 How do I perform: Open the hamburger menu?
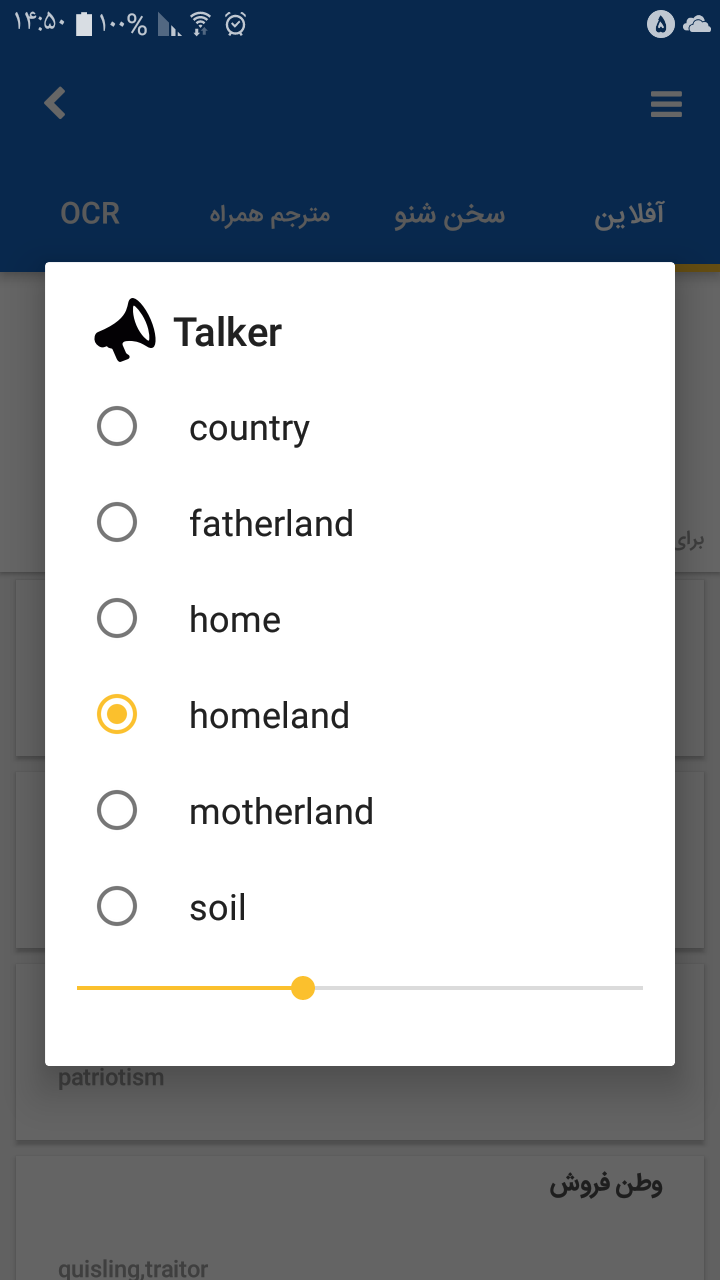pyautogui.click(x=666, y=104)
